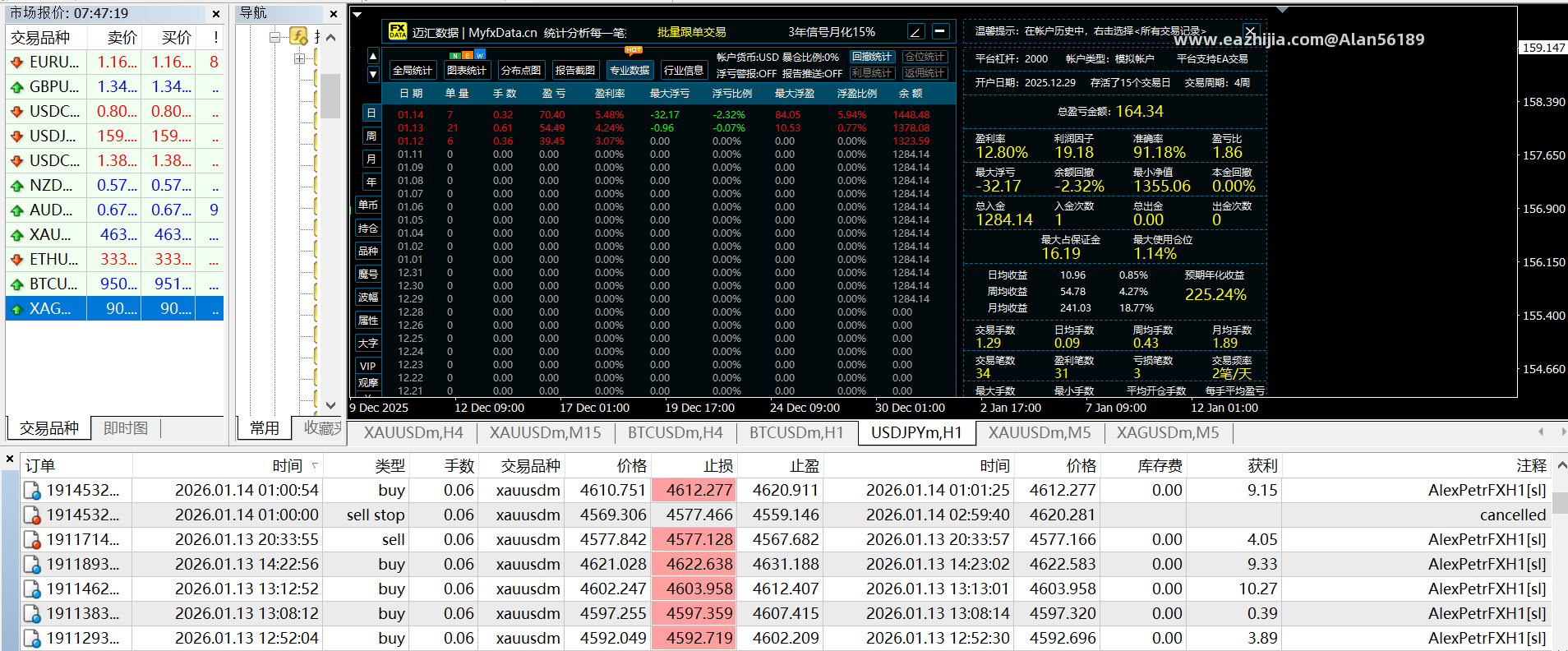Click the arrow icon beside XAU symbol
Image resolution: width=1568 pixels, height=651 pixels.
[16, 234]
